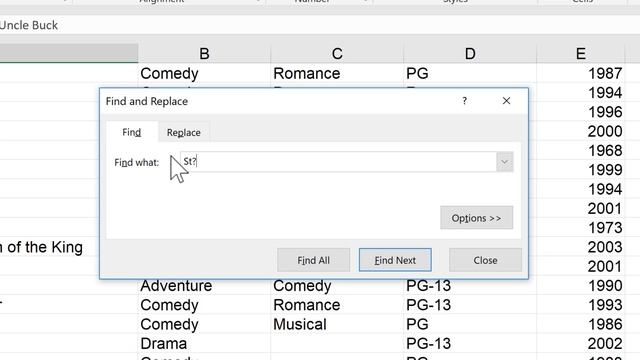
Task: Select the year cell 2000
Action: click(580, 131)
